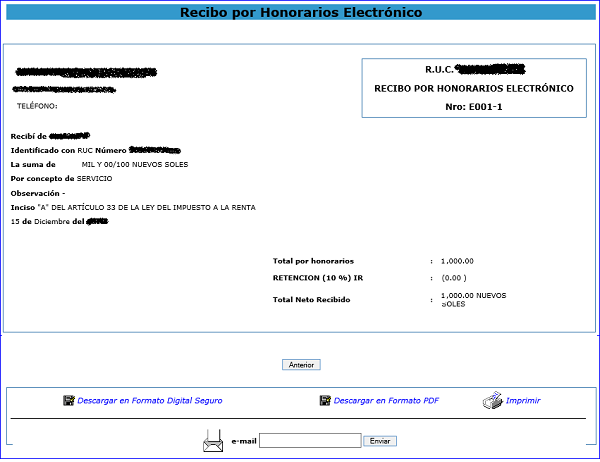Select the receipt number Nro: E001-1
The image size is (600, 462).
pyautogui.click(x=474, y=107)
